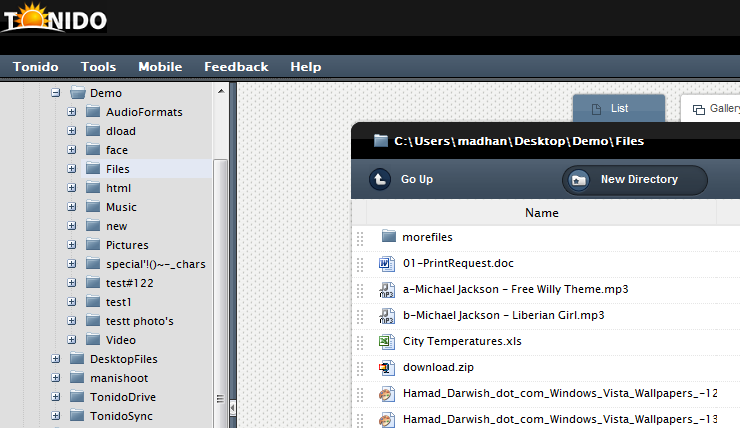The height and width of the screenshot is (428, 740).
Task: Click the drag handle beside morefiles row
Action: 360,239
